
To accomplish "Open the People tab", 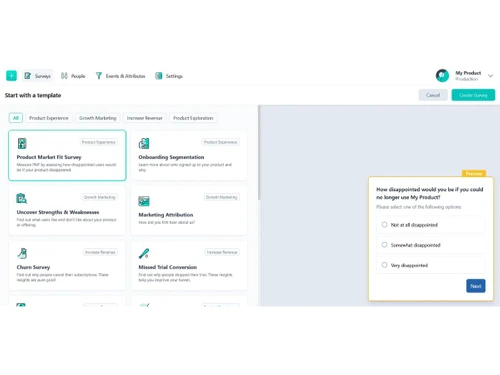I will (73, 76).
